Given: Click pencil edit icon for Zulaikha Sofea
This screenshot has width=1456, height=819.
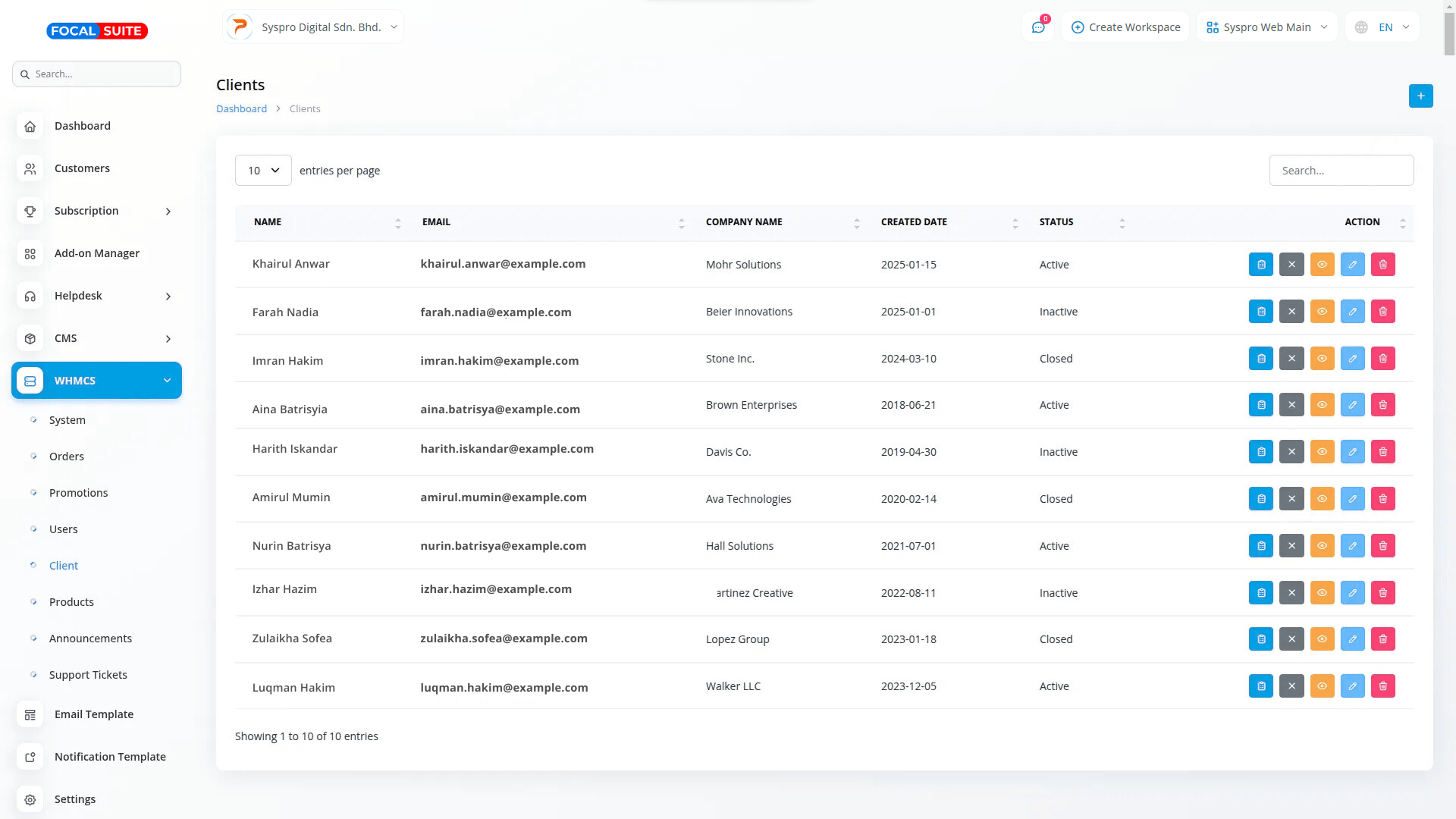Looking at the screenshot, I should [x=1352, y=639].
